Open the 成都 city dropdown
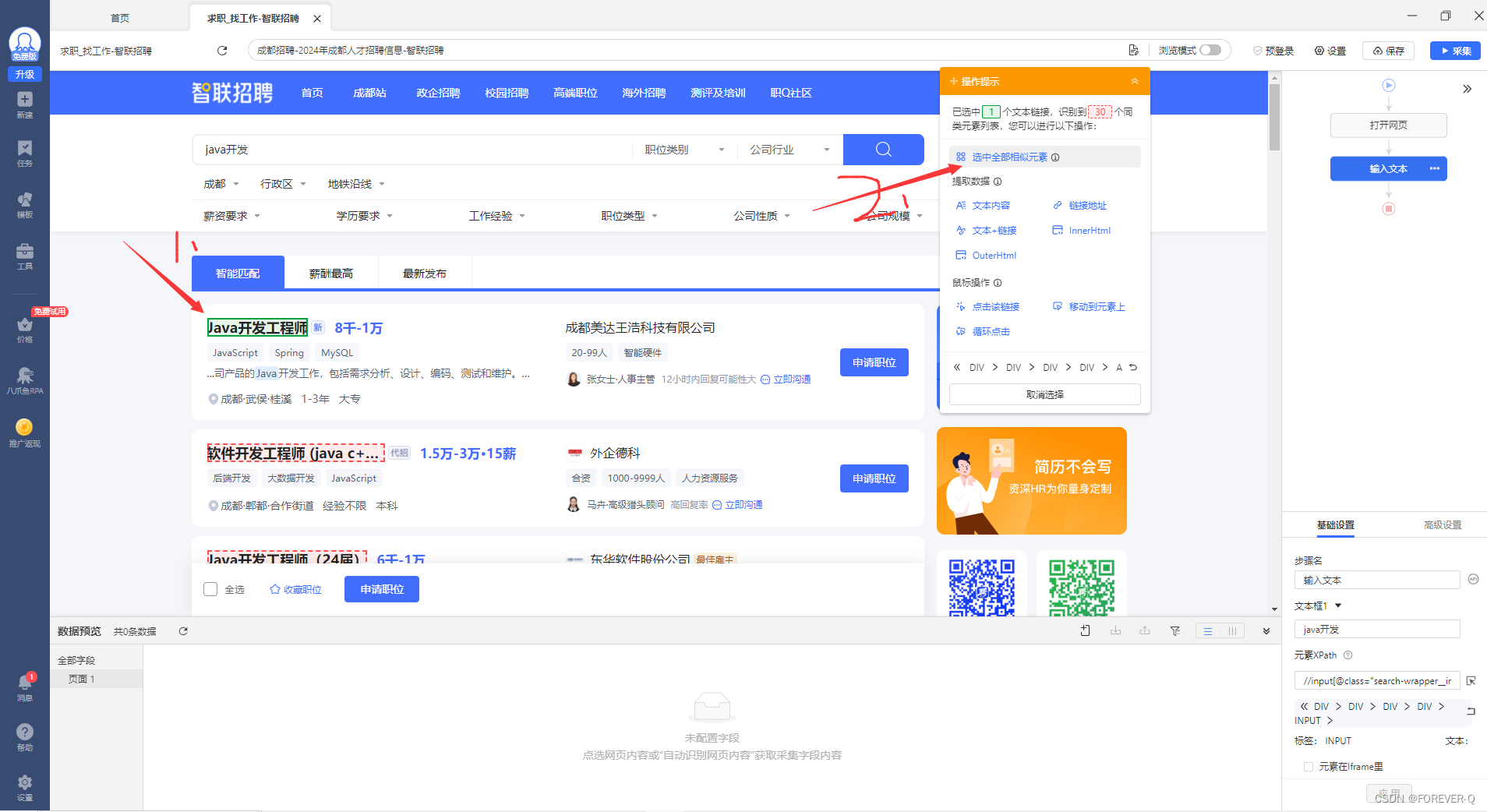 point(221,184)
